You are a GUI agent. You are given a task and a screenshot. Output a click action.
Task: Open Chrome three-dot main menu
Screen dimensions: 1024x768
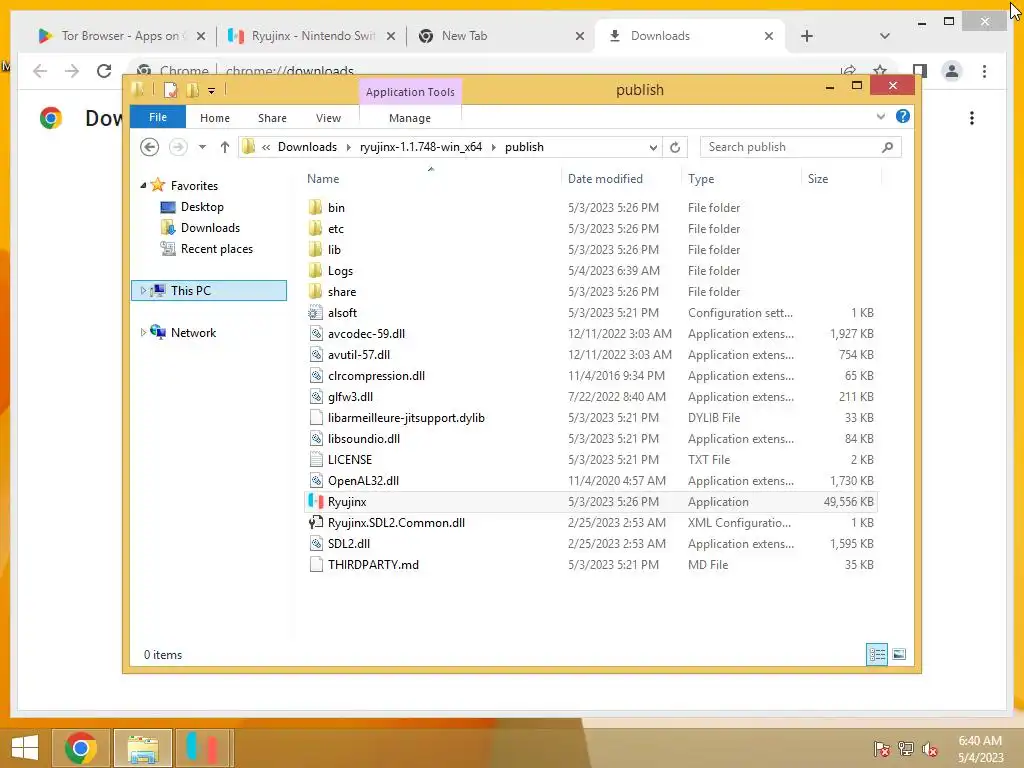point(984,71)
